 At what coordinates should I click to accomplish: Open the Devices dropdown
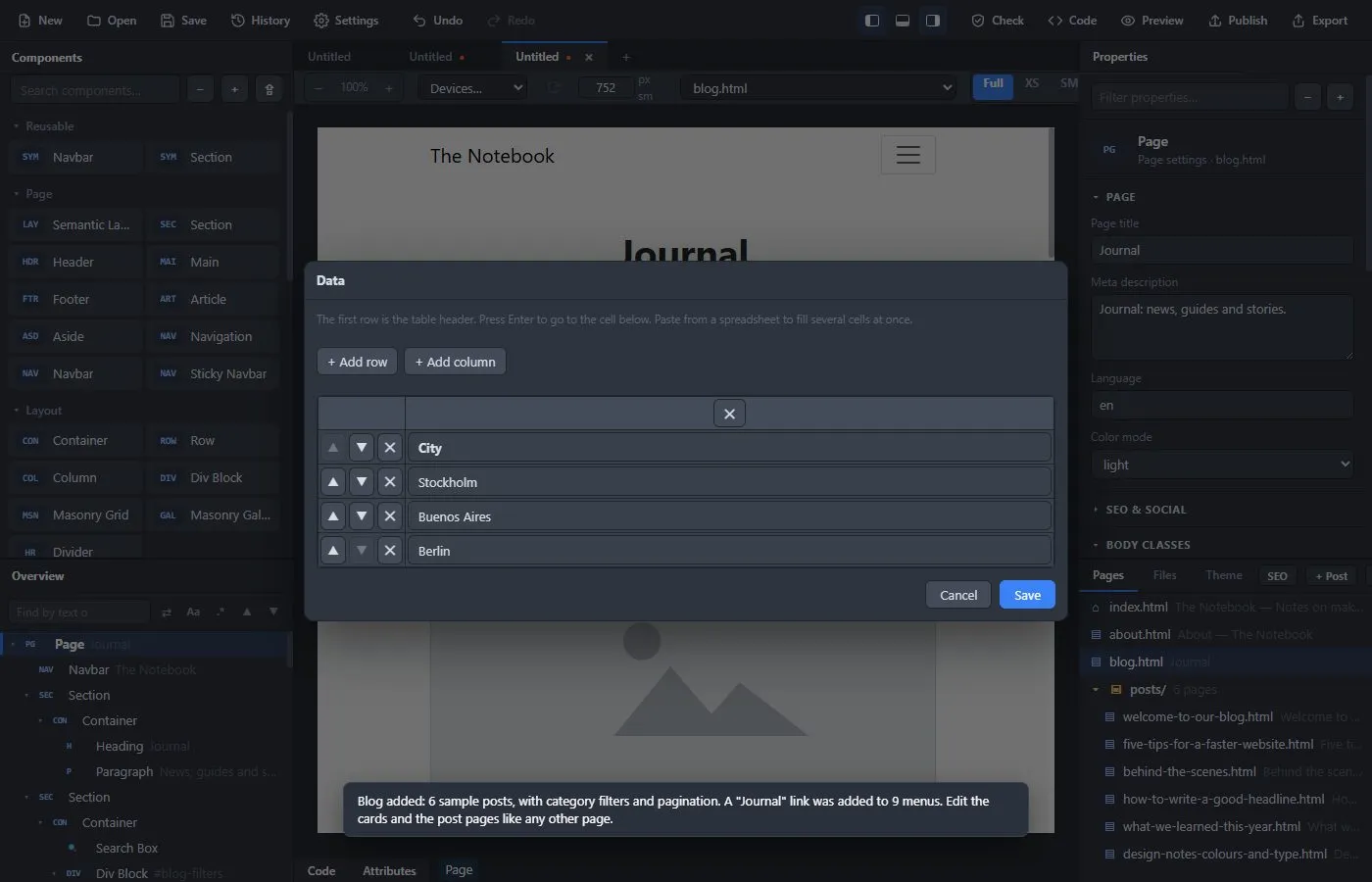pyautogui.click(x=474, y=88)
